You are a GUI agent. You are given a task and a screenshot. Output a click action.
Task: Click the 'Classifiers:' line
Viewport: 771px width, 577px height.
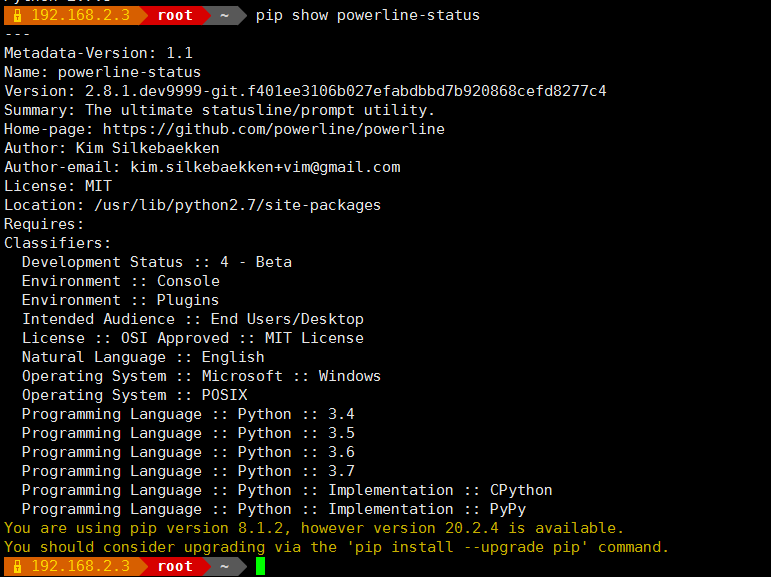click(x=58, y=243)
